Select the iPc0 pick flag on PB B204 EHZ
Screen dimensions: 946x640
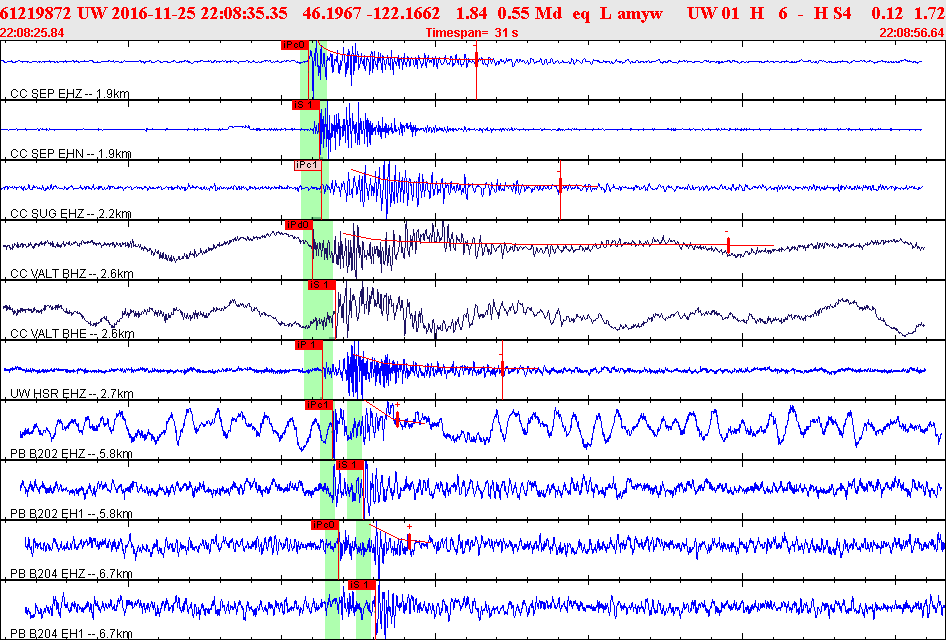click(325, 525)
